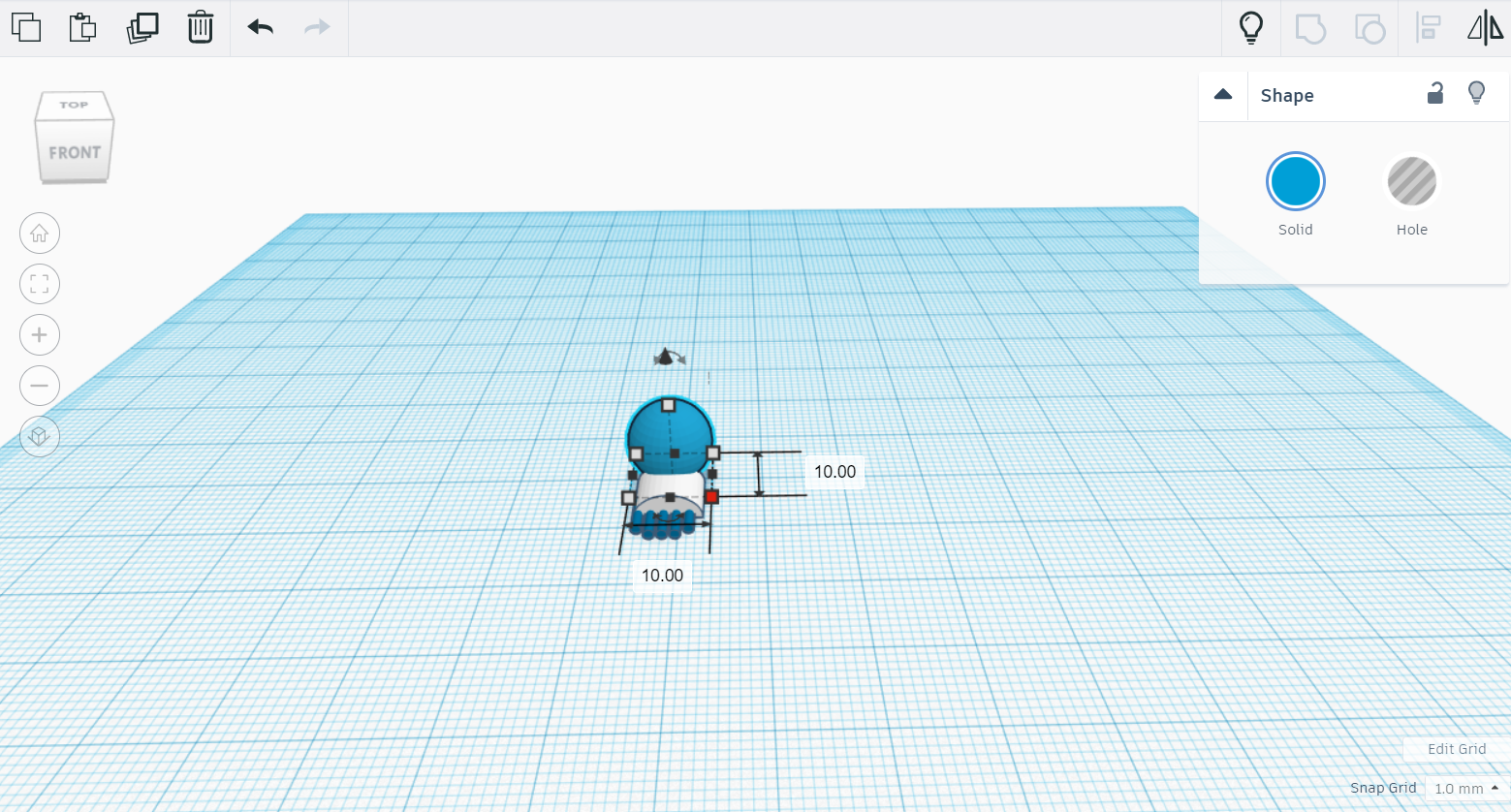
Task: Click the Duplicate and repeat icon
Action: [142, 27]
